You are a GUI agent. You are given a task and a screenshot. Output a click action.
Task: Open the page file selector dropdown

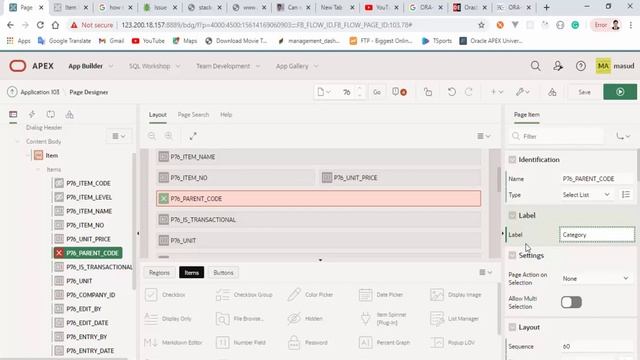[x=324, y=92]
